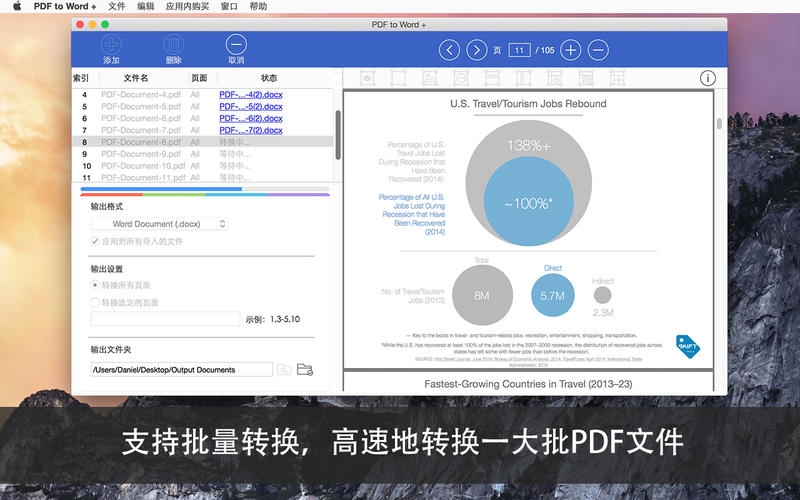Select row PDF-Document-9.pdf
The width and height of the screenshot is (800, 500).
(203, 154)
